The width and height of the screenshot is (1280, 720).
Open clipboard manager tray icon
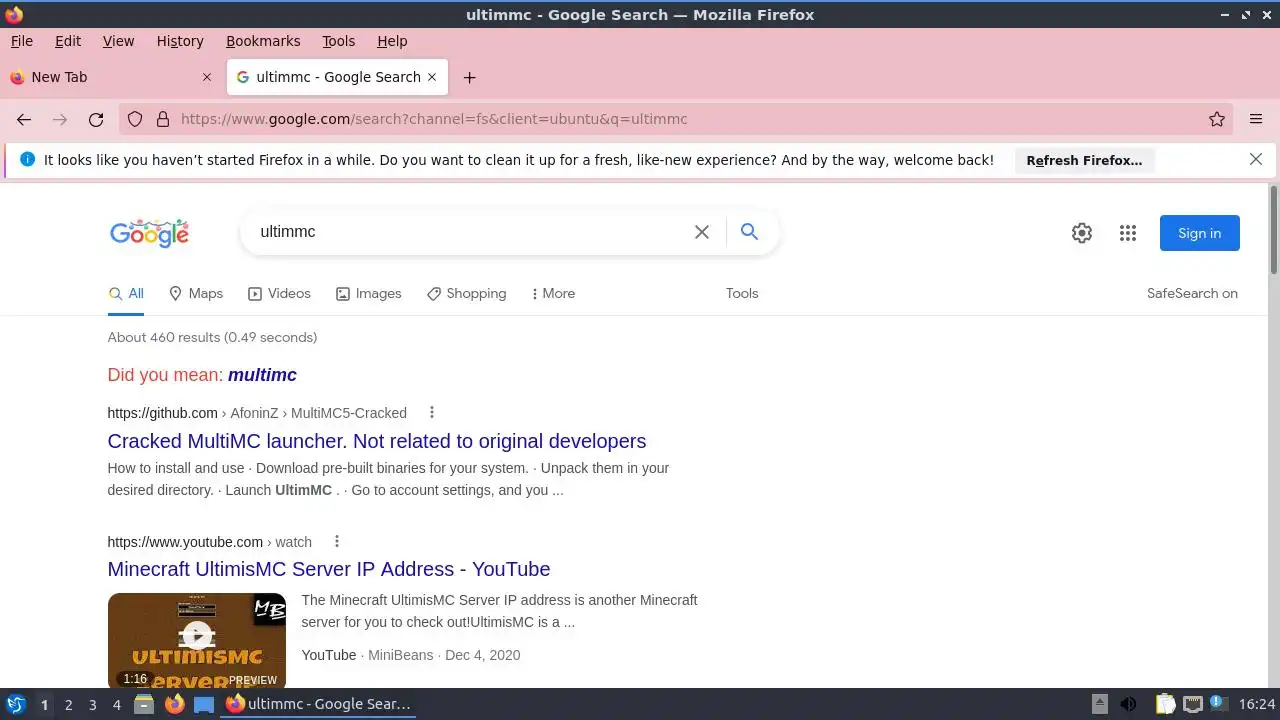pos(1165,704)
